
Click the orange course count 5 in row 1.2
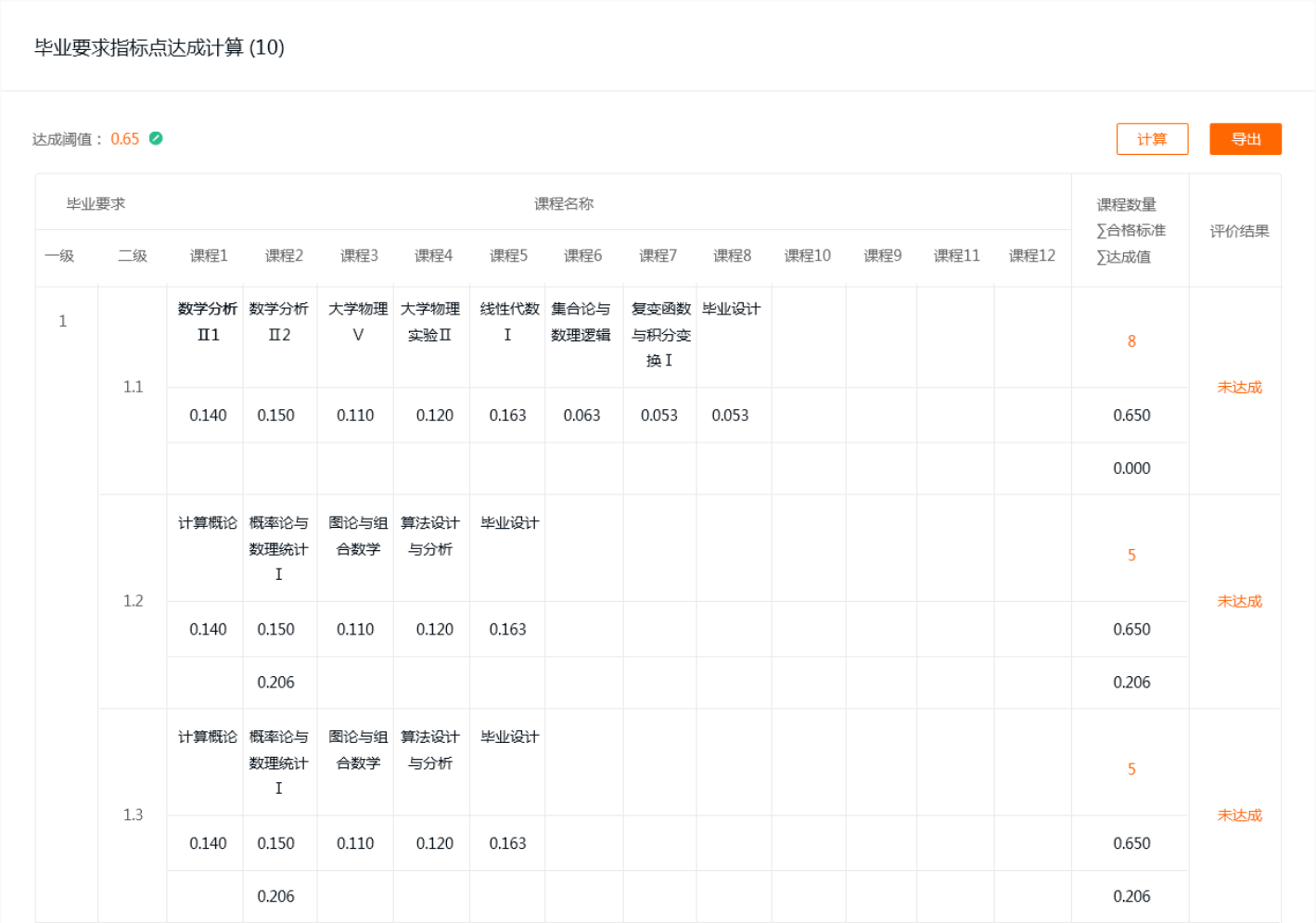point(1131,556)
